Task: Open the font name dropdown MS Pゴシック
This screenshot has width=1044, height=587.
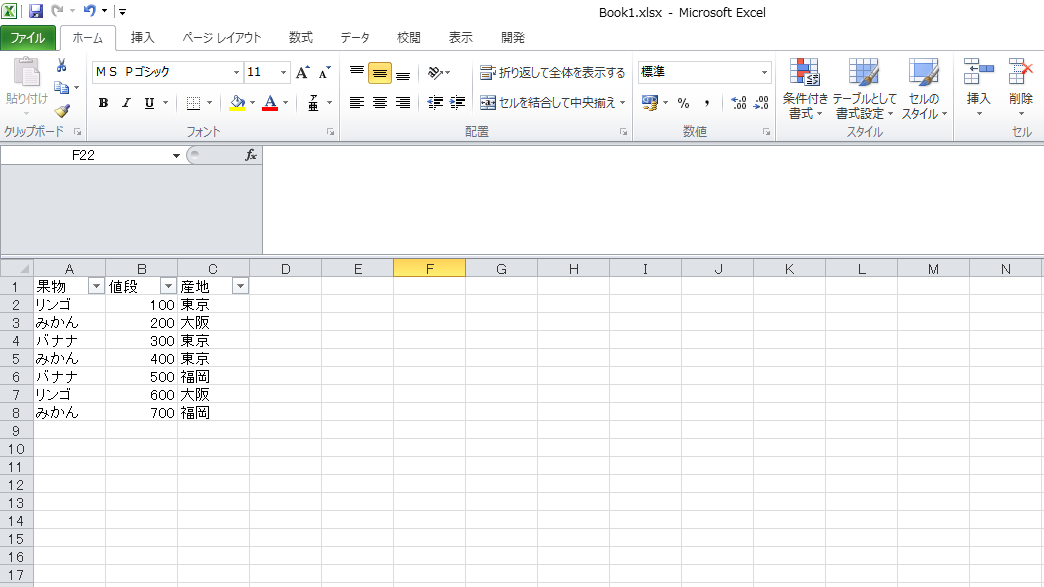Action: [236, 72]
